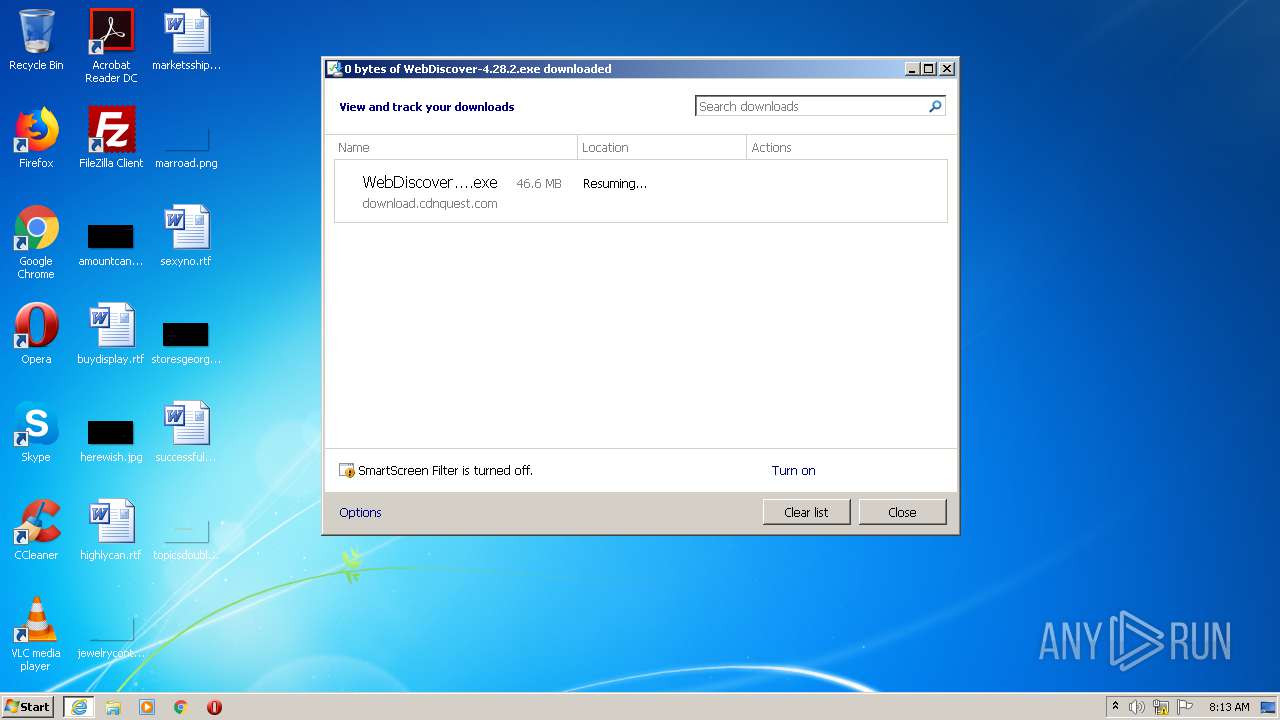Open the successful Word document icon
The height and width of the screenshot is (720, 1280).
coord(186,432)
